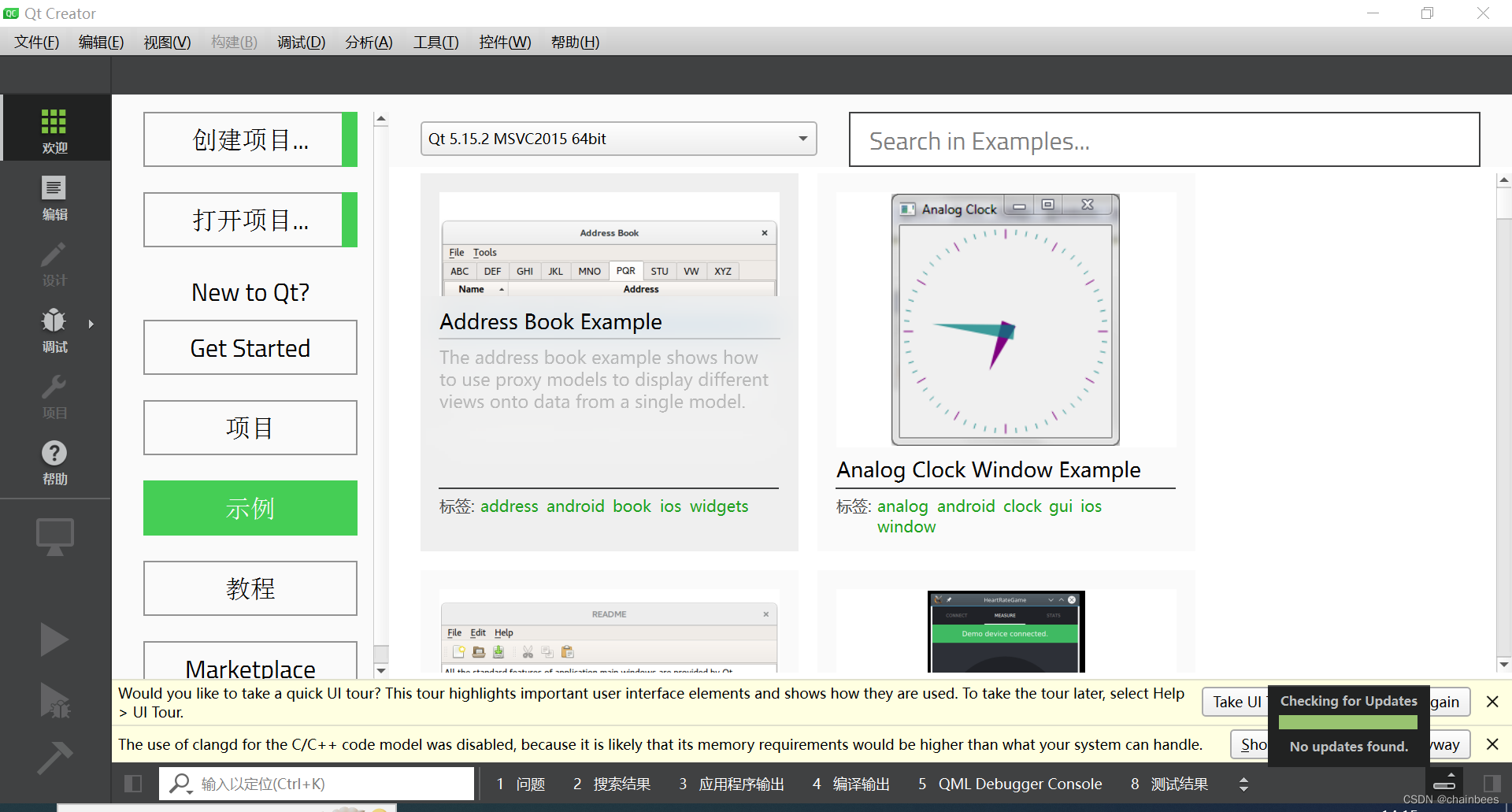Image resolution: width=1512 pixels, height=812 pixels.
Task: Open the Design (设计) mode
Action: pyautogui.click(x=54, y=263)
